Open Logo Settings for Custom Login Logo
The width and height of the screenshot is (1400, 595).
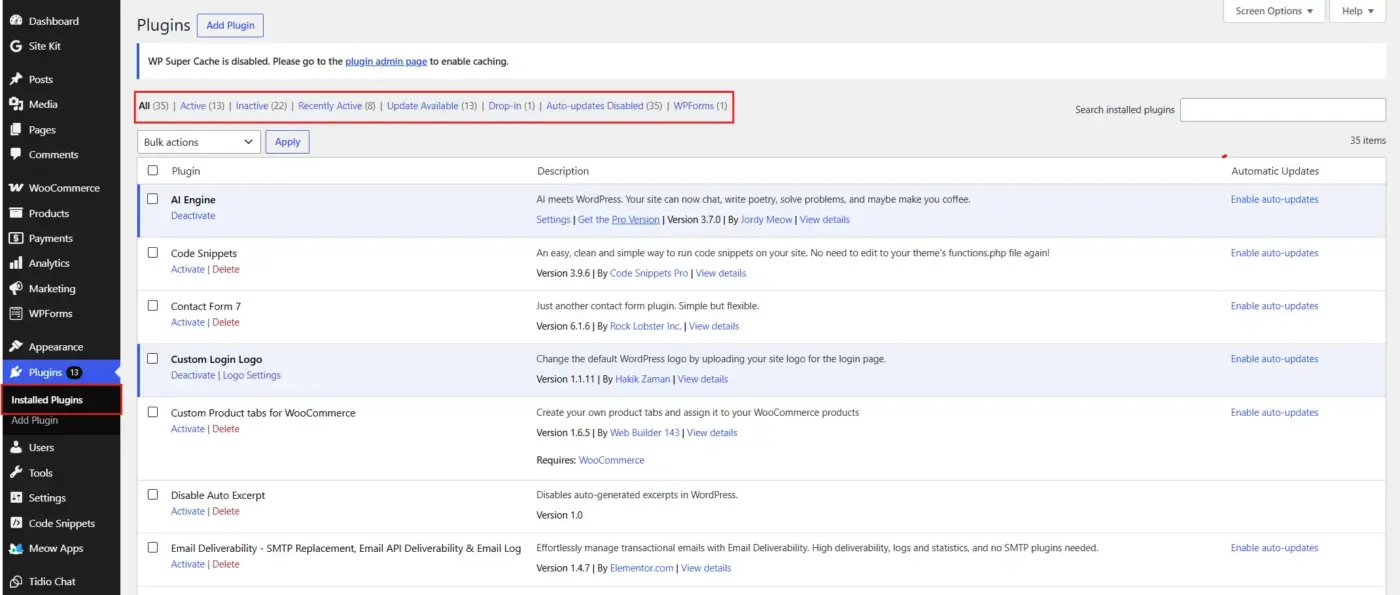point(252,375)
